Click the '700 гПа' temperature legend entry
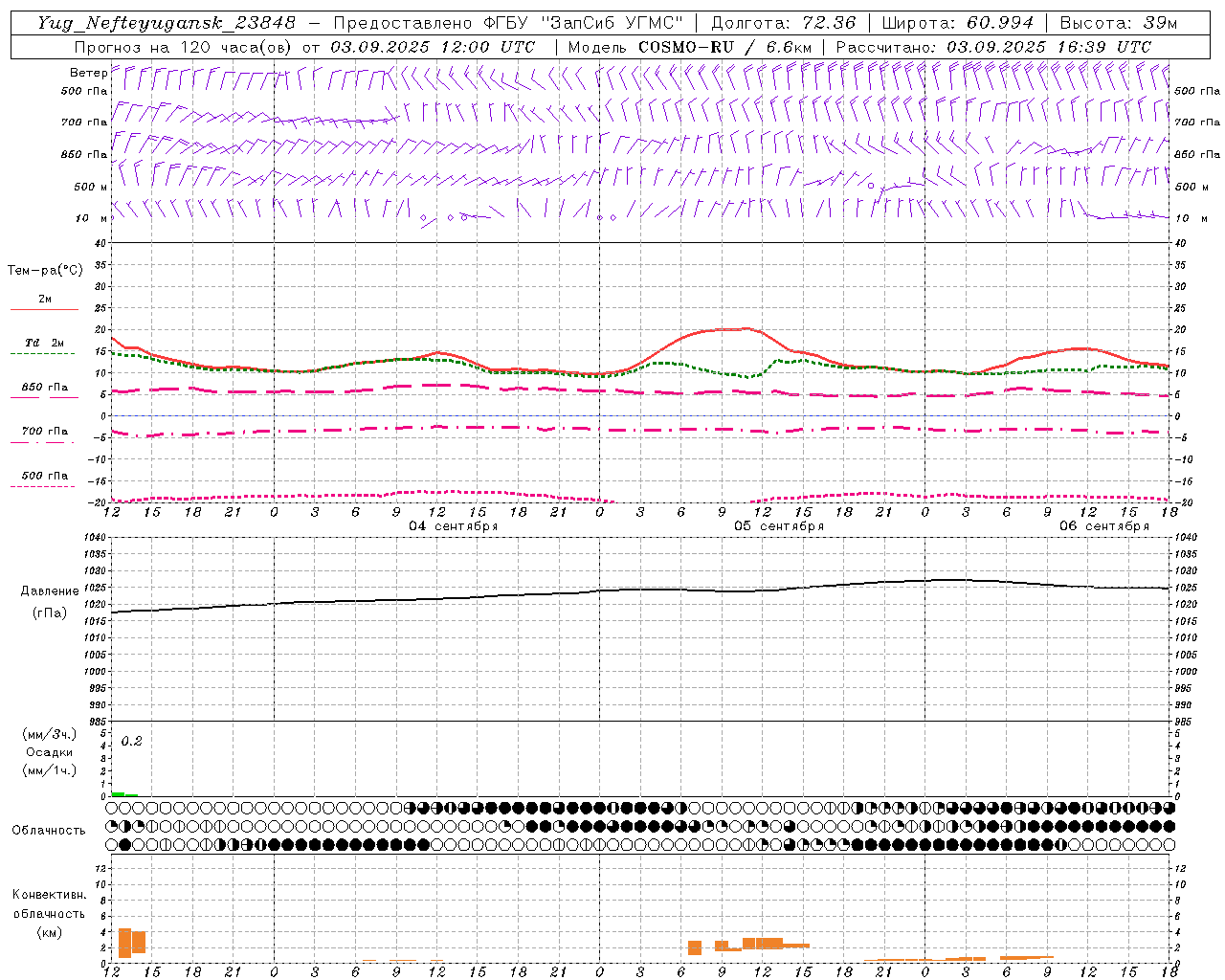The width and height of the screenshot is (1225, 980). tap(44, 432)
